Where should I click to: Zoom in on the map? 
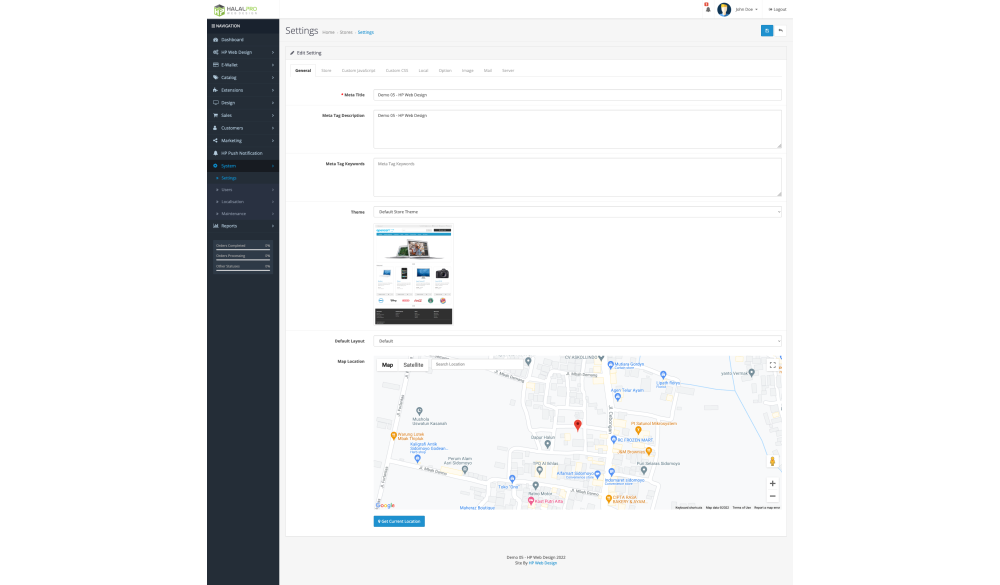772,483
